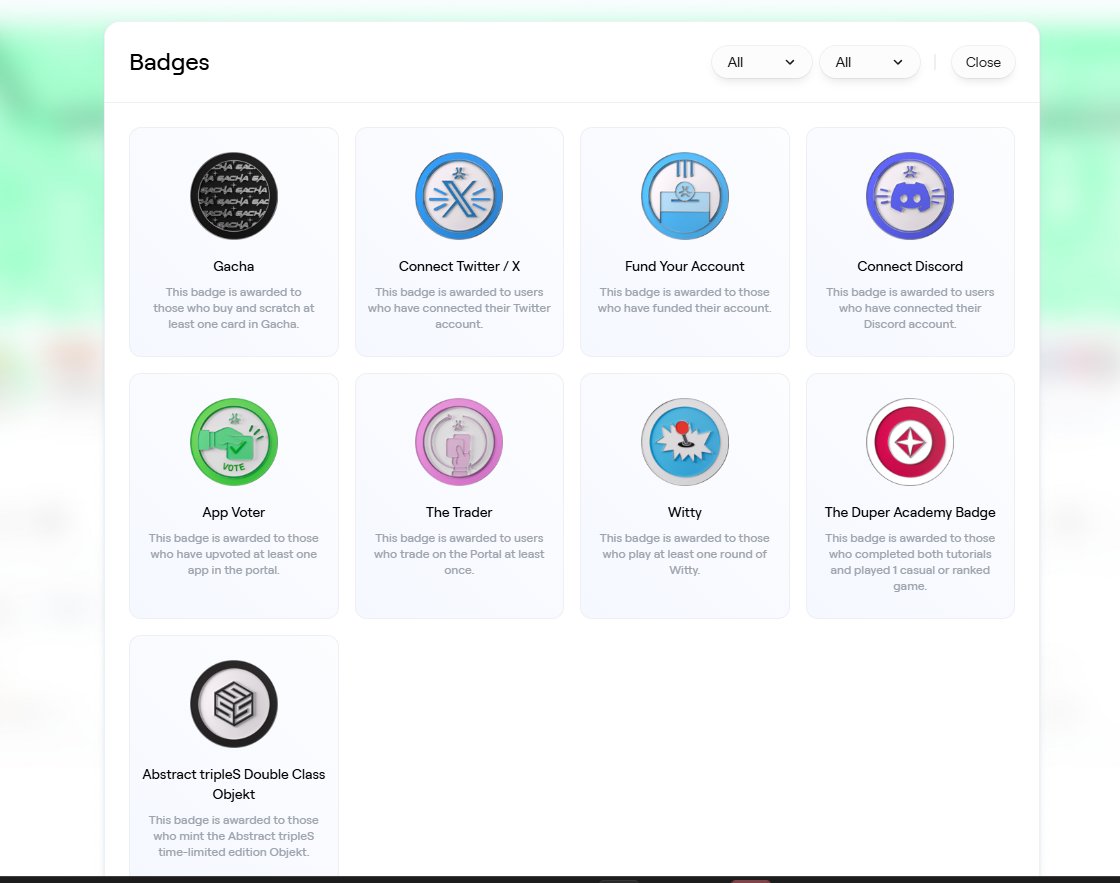Click the Duper Academy description text
The image size is (1120, 883).
tap(910, 562)
